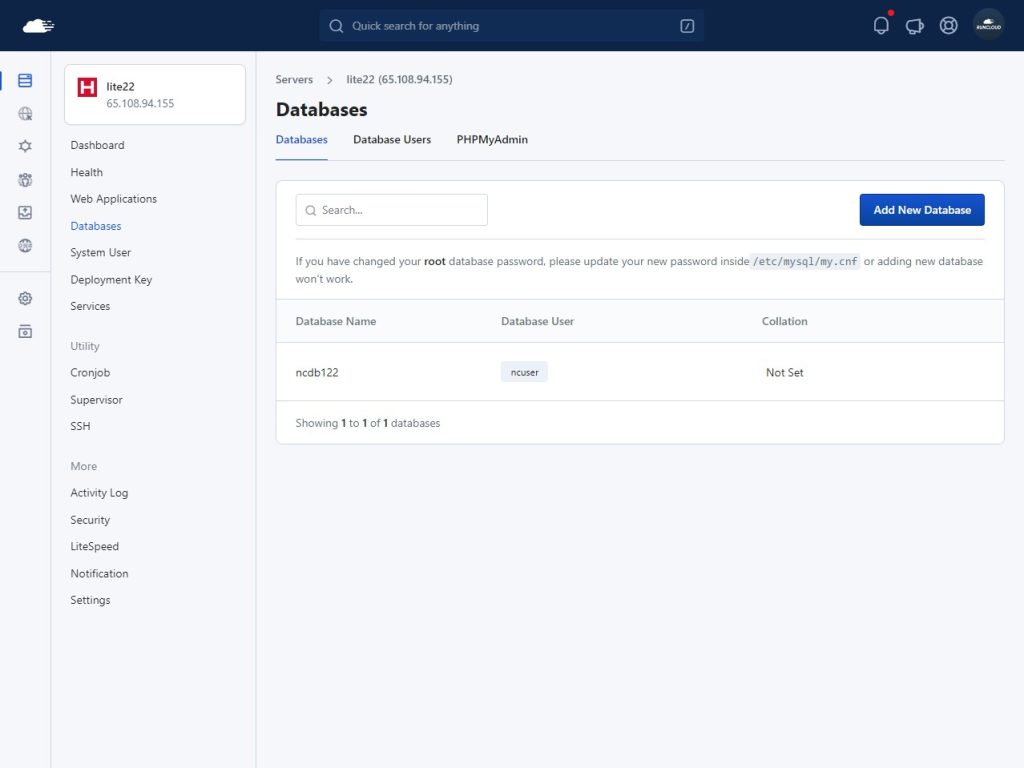Open the PHPMyAdmin tab
The height and width of the screenshot is (768, 1024).
point(492,140)
